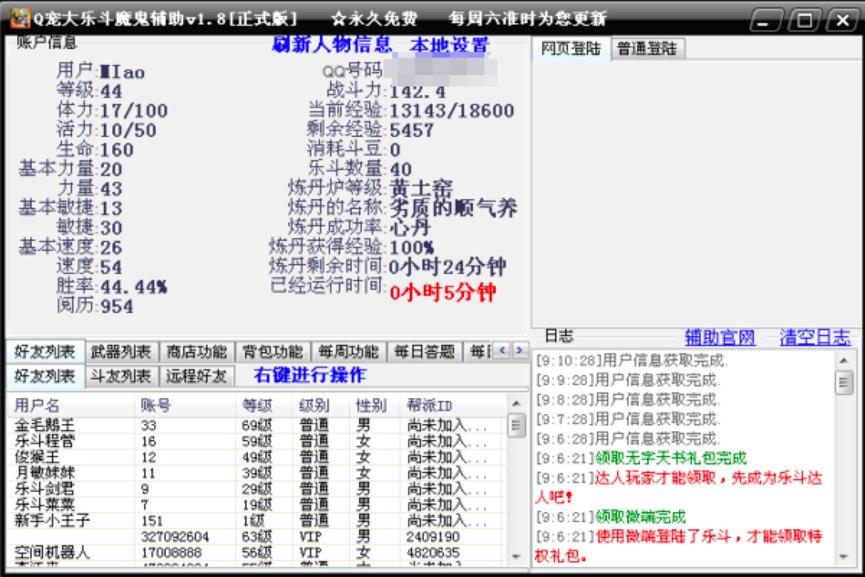Open the 辅助官网 link

click(720, 337)
